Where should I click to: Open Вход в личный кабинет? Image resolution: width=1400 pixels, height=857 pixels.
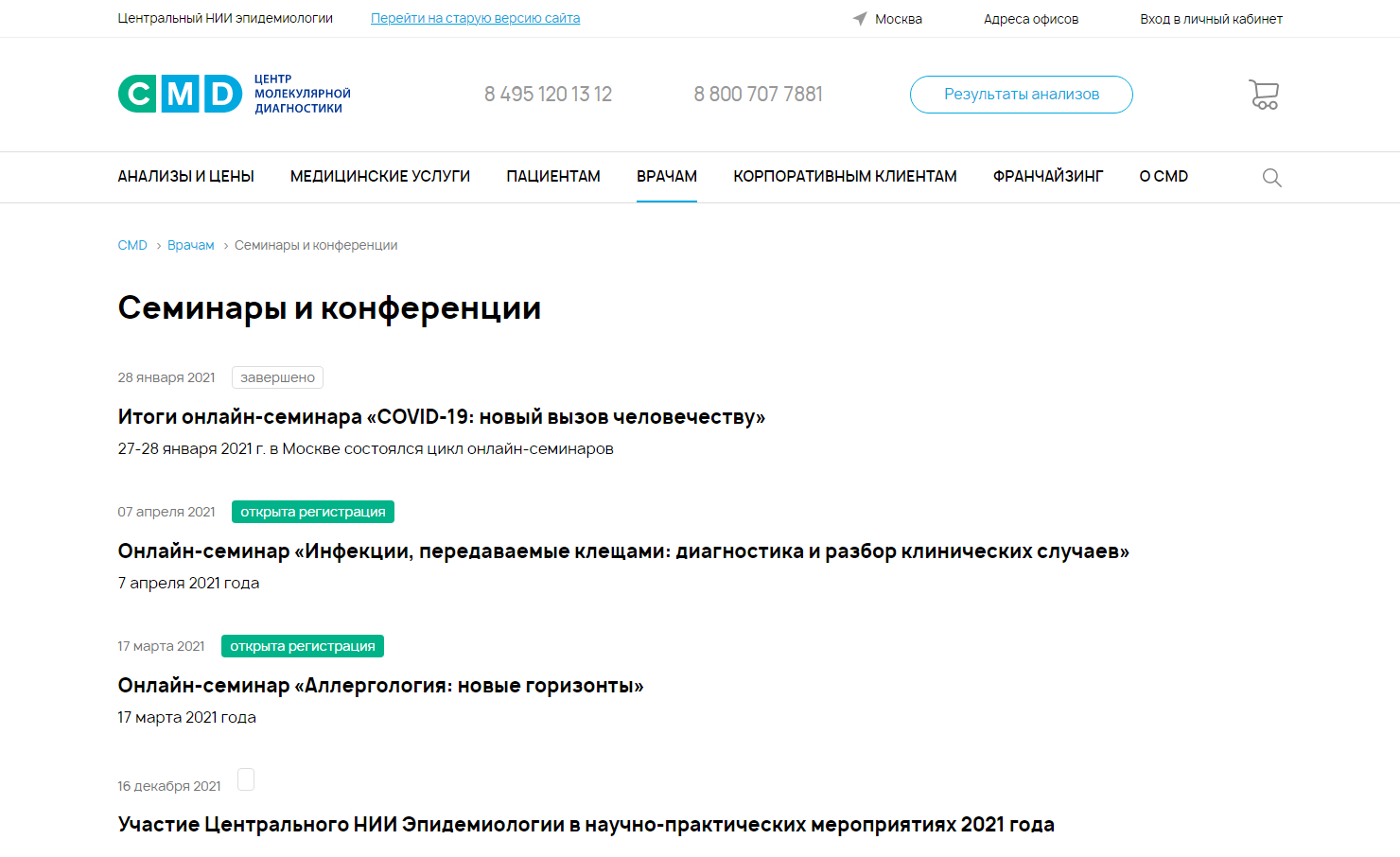click(1211, 19)
